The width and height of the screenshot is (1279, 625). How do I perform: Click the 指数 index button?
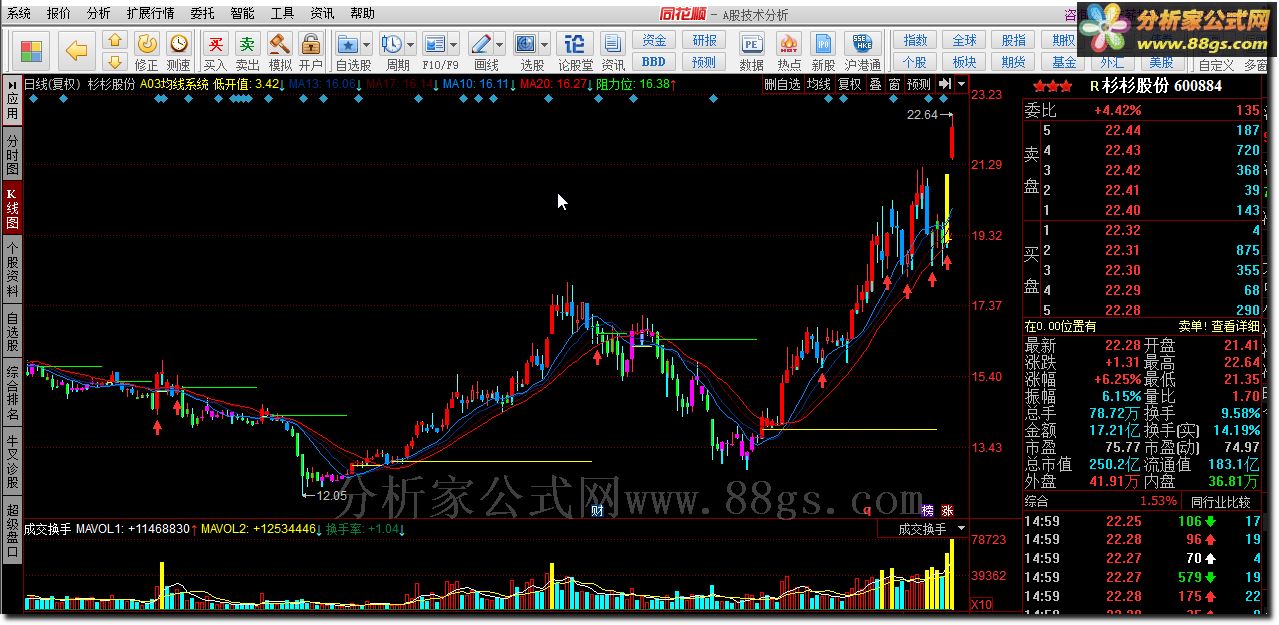tap(915, 40)
